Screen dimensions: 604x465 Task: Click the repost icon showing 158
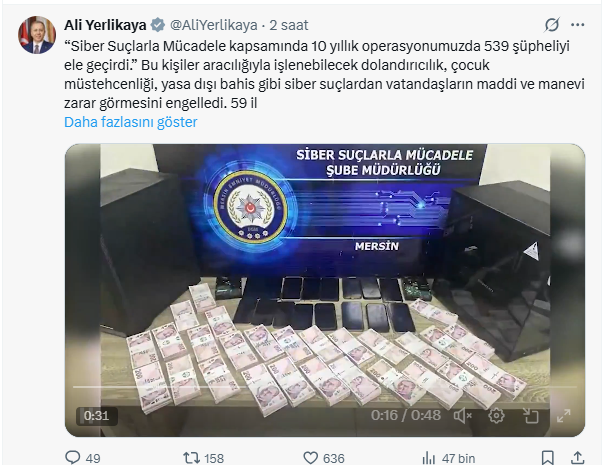click(191, 458)
